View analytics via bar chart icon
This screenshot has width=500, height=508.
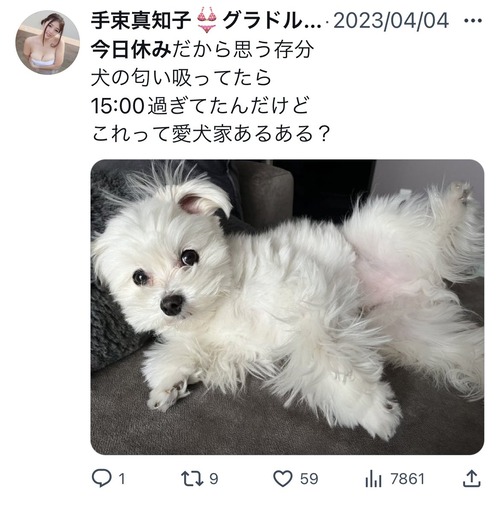pos(373,479)
